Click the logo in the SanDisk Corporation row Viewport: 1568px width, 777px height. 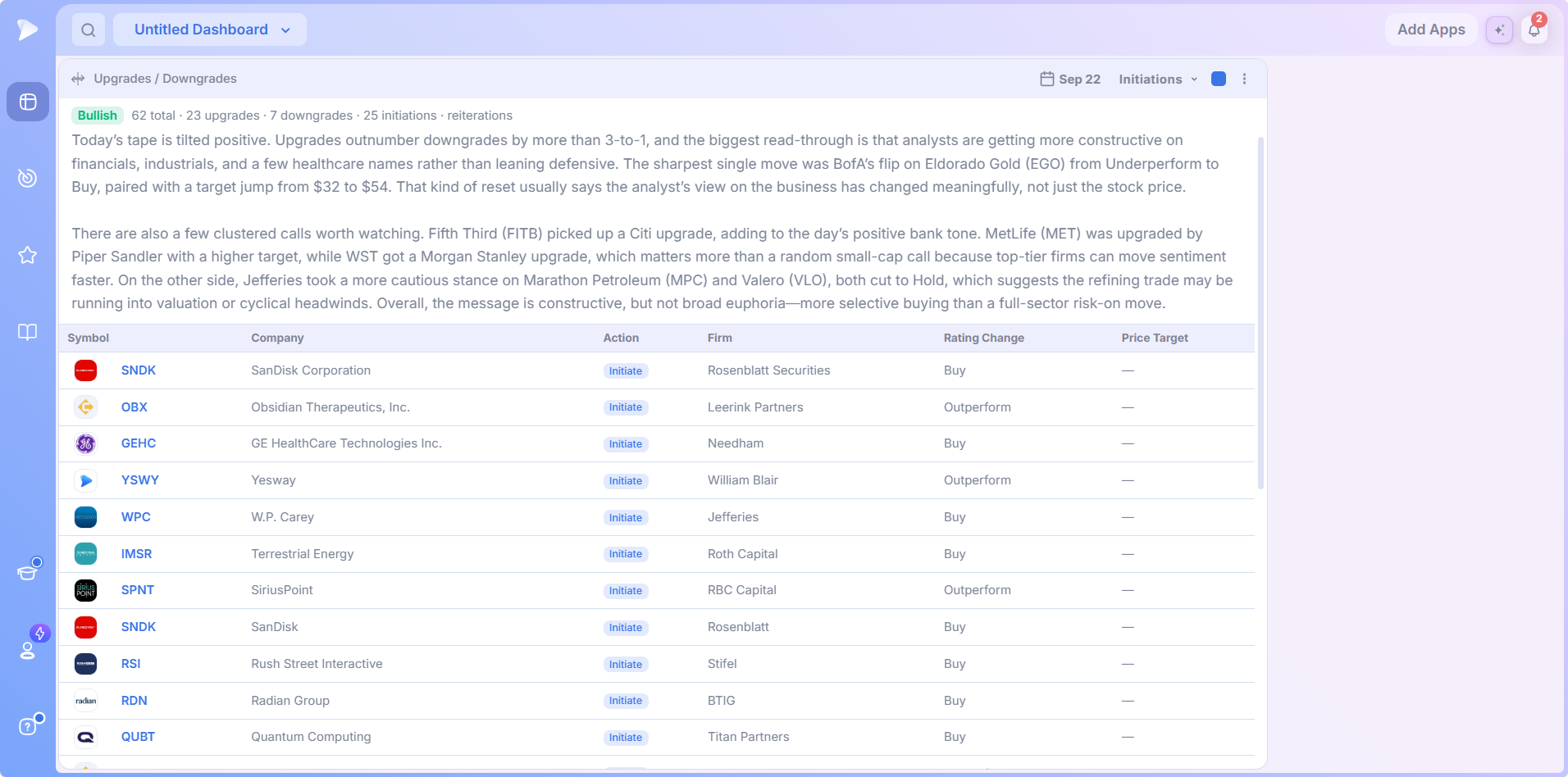85,370
